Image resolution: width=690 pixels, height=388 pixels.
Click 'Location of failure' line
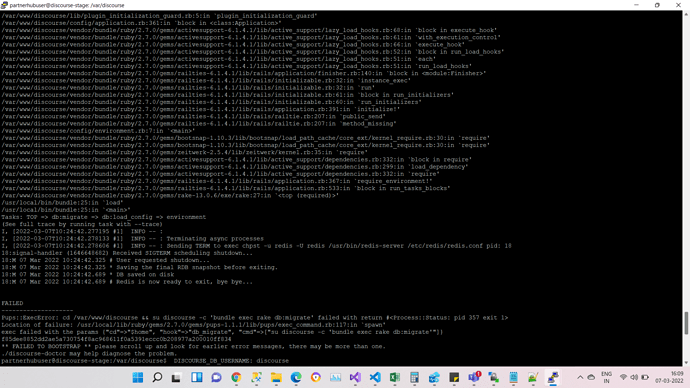(193, 325)
